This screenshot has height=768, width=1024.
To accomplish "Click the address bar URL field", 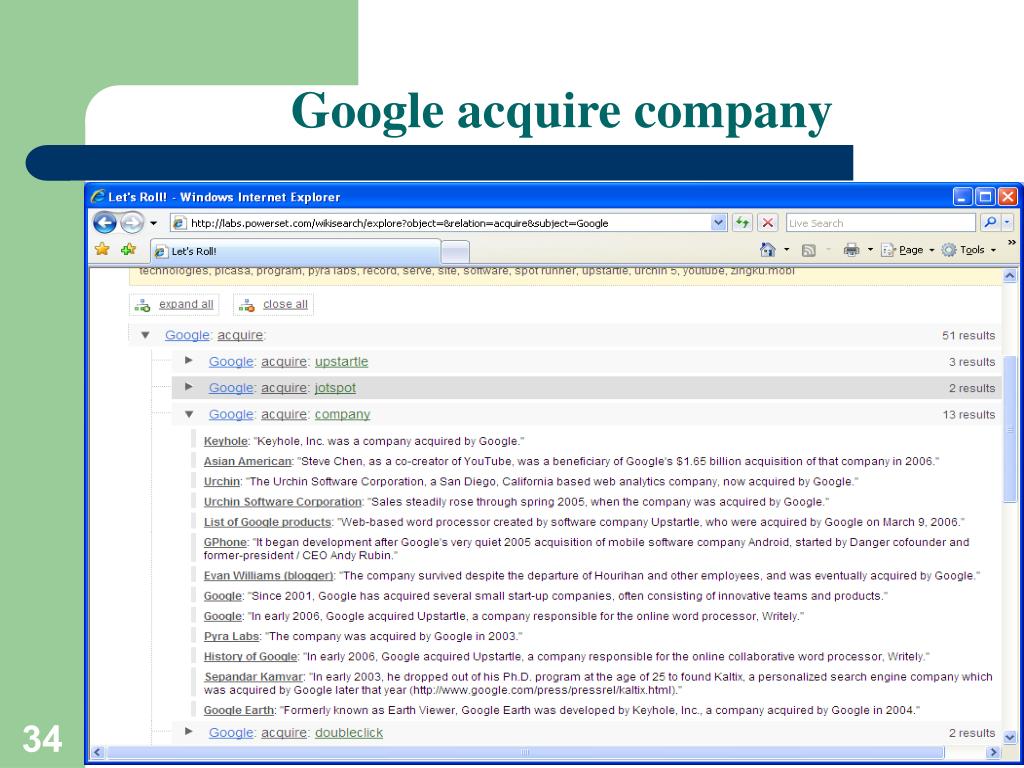I will [440, 223].
